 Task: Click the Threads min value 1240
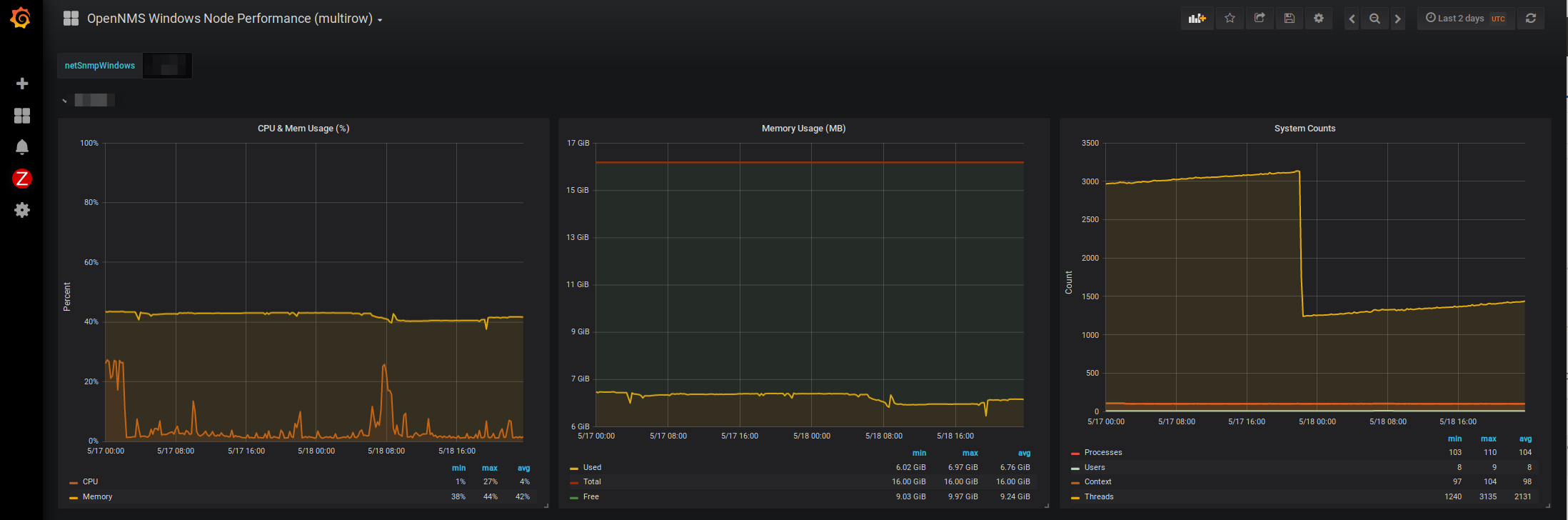pos(1453,497)
